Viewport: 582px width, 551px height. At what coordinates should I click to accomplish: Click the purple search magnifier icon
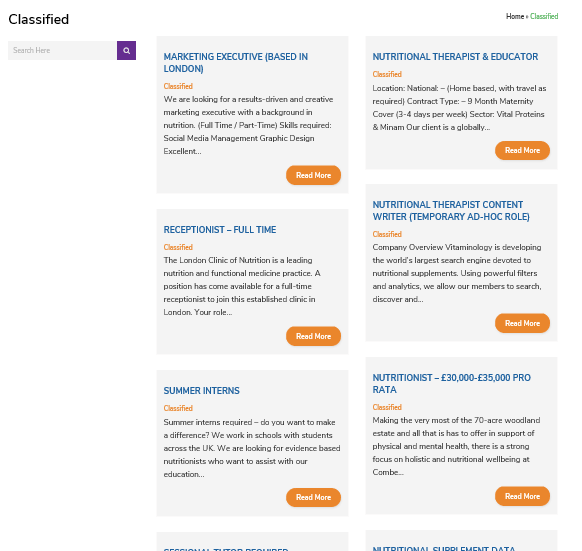(x=126, y=50)
